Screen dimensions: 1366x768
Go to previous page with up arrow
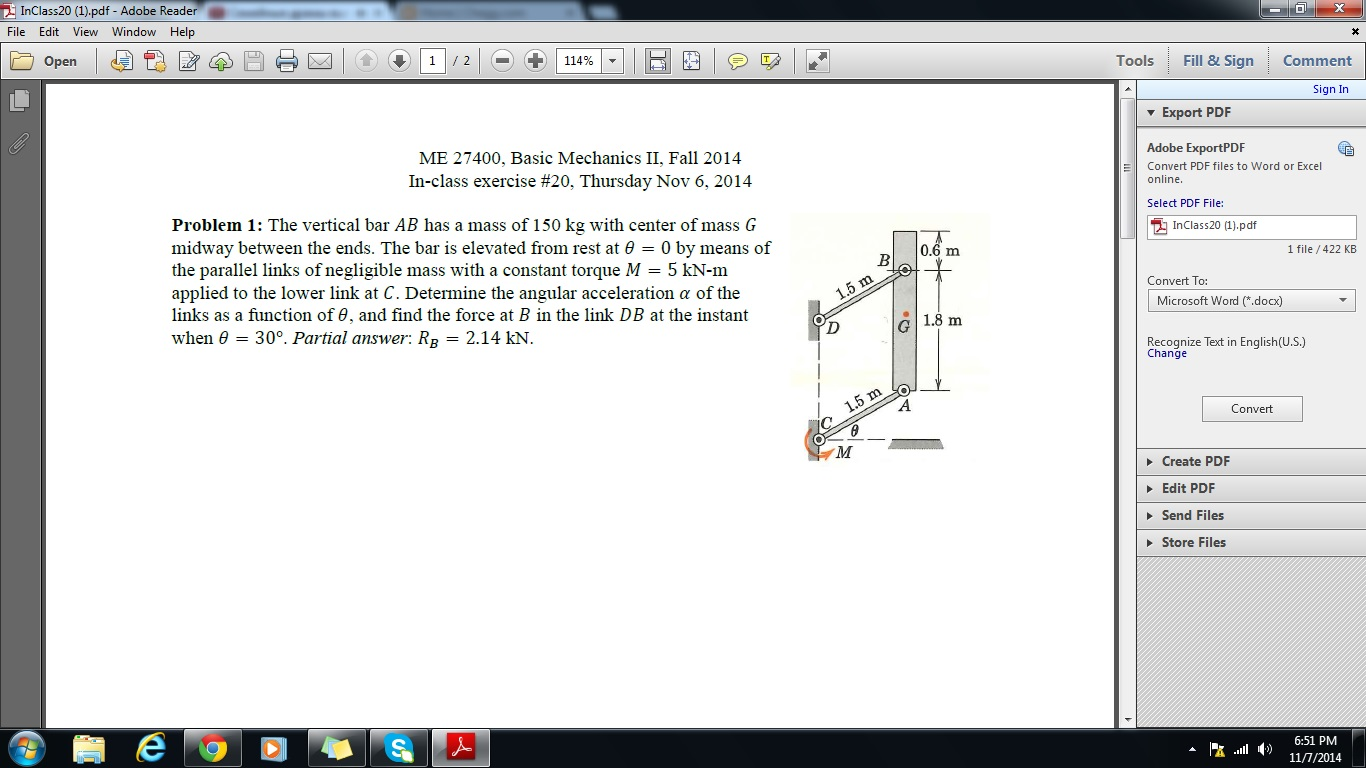366,61
